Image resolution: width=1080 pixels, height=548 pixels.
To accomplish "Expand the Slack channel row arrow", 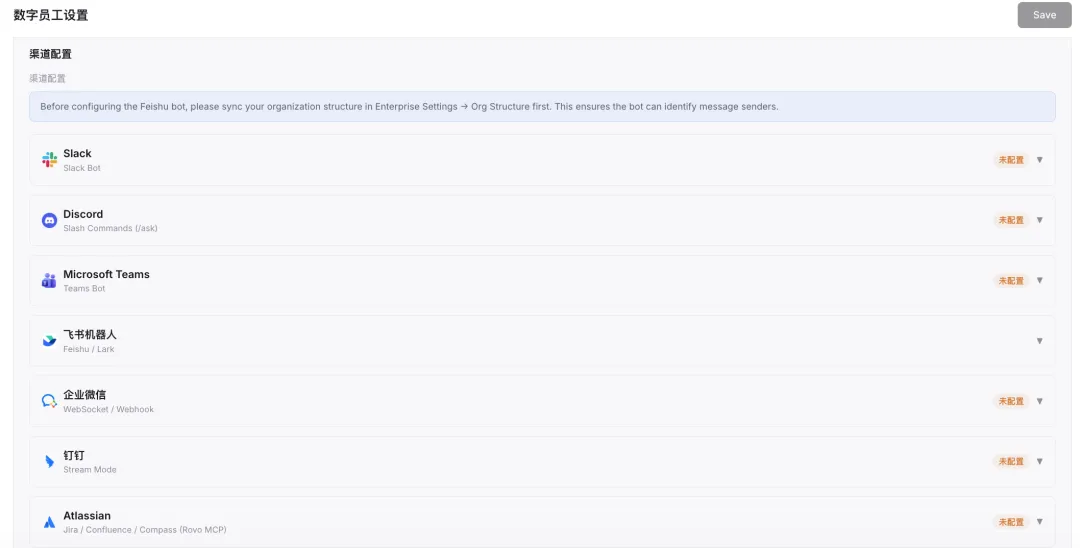I will pyautogui.click(x=1039, y=160).
